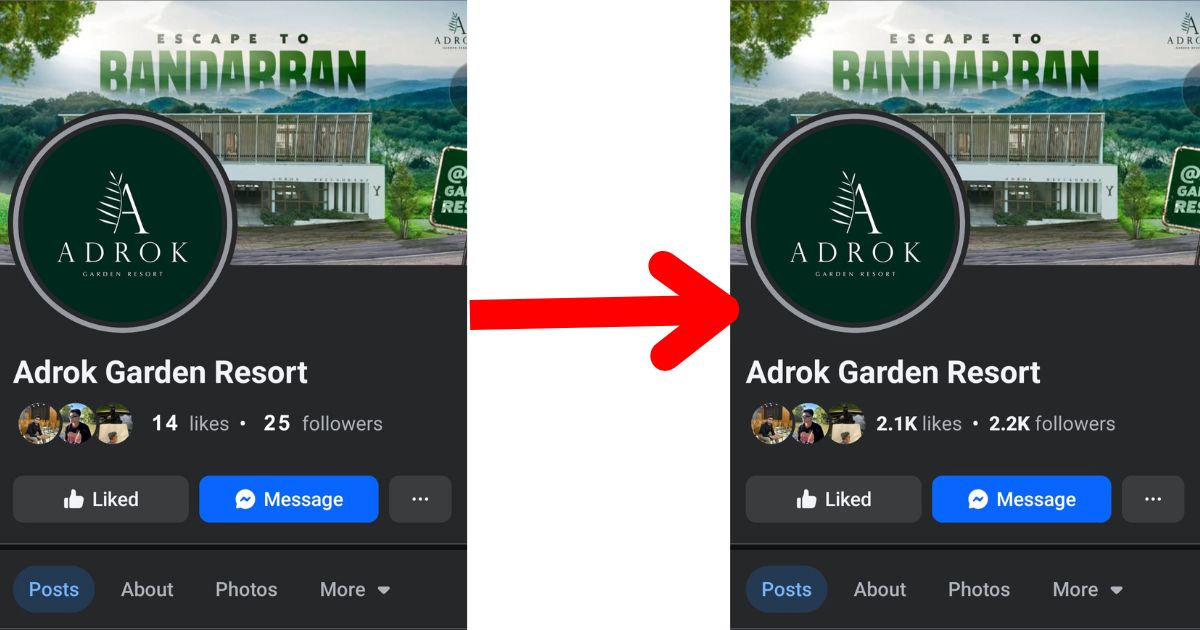Expand More dropdown in left panel
Screen dimensions: 1200x630
point(355,589)
